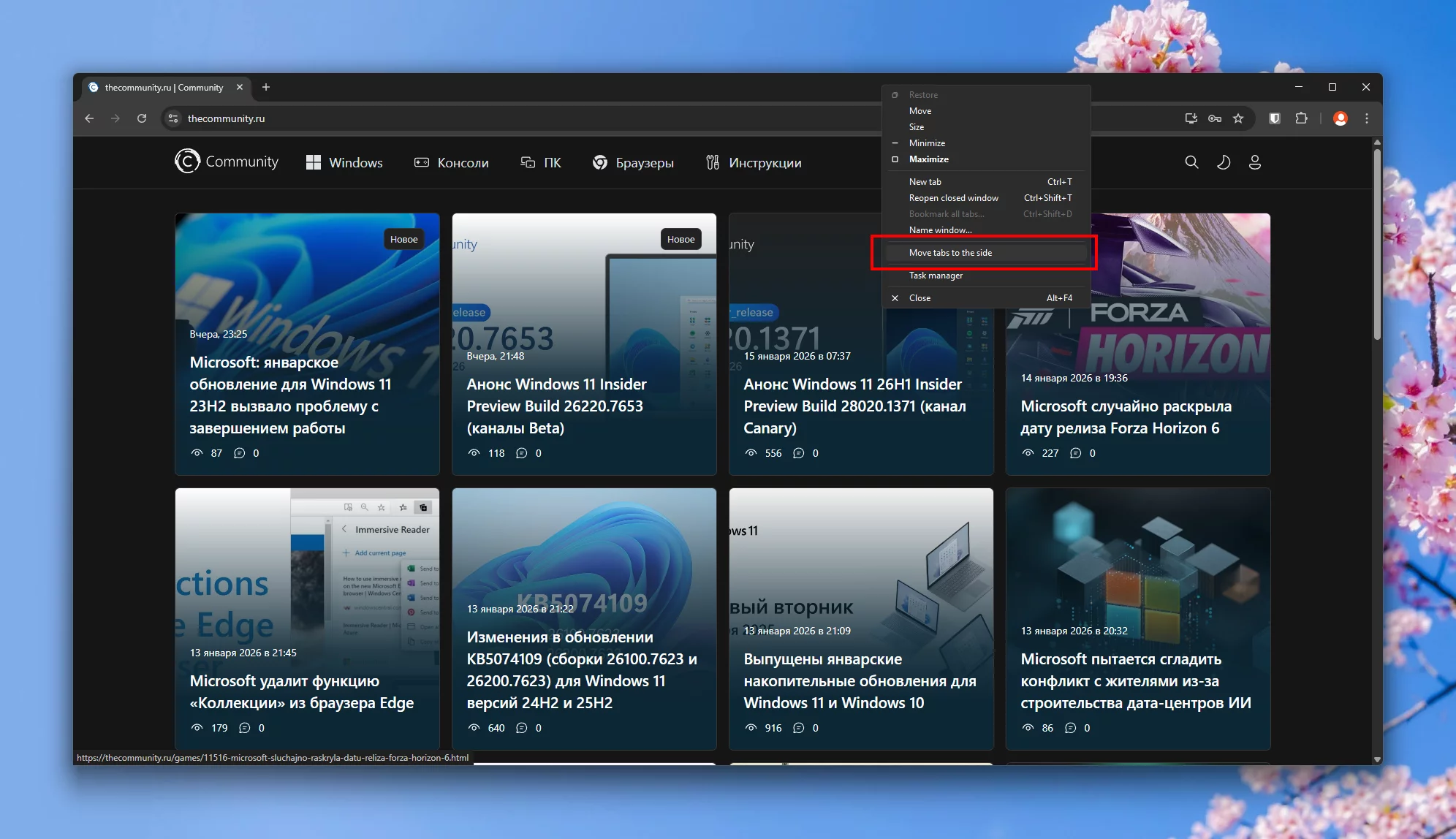Open the site user account icon
This screenshot has height=839, width=1456.
1255,162
